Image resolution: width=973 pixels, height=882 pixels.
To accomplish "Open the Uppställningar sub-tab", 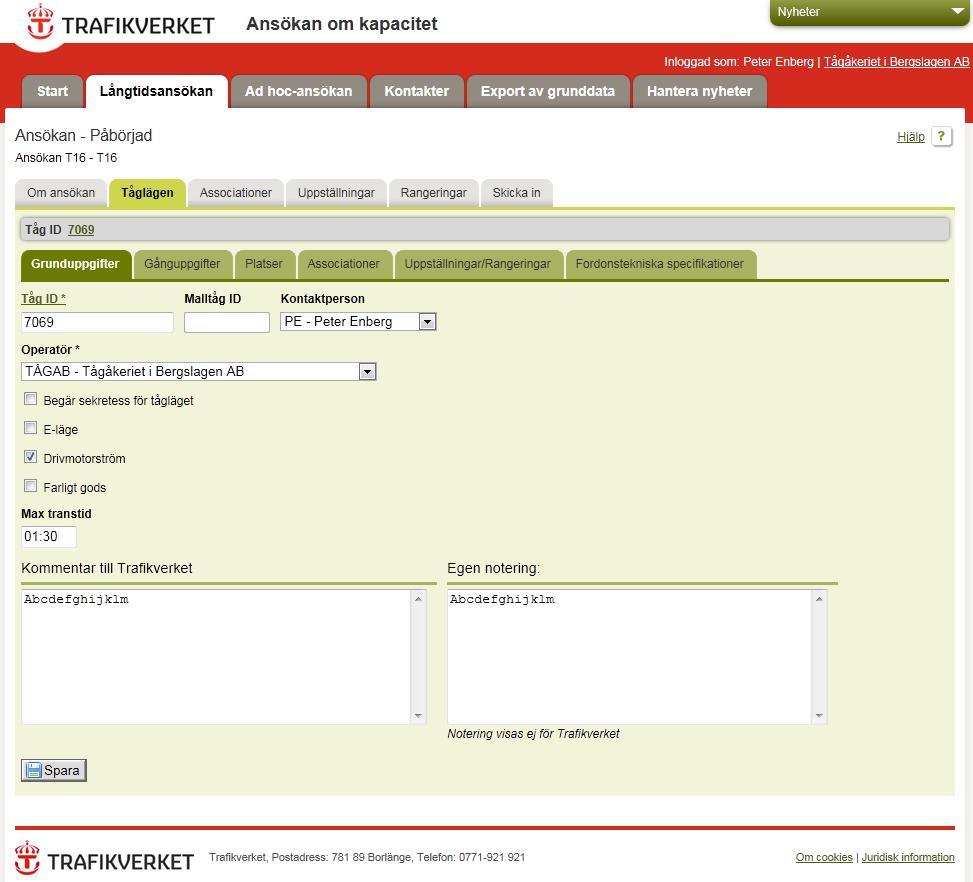I will 336,193.
